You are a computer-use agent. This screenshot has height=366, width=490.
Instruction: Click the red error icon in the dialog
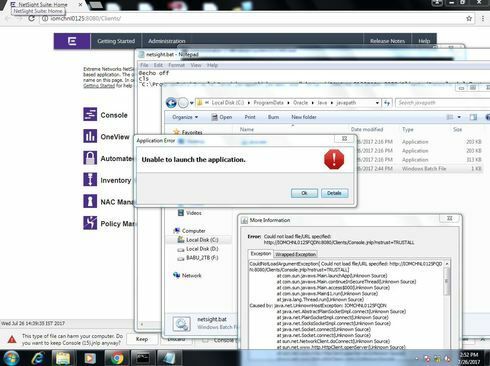pyautogui.click(x=334, y=159)
